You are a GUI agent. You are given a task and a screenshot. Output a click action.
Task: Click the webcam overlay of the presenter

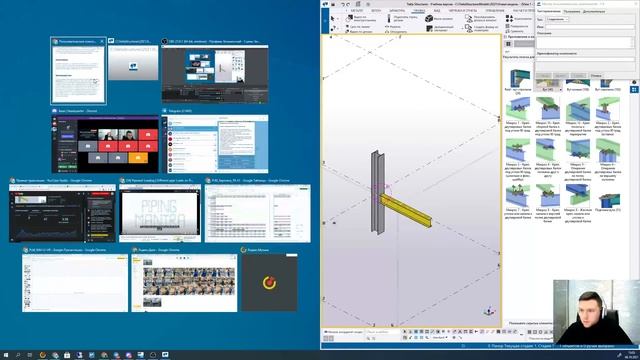(596, 312)
